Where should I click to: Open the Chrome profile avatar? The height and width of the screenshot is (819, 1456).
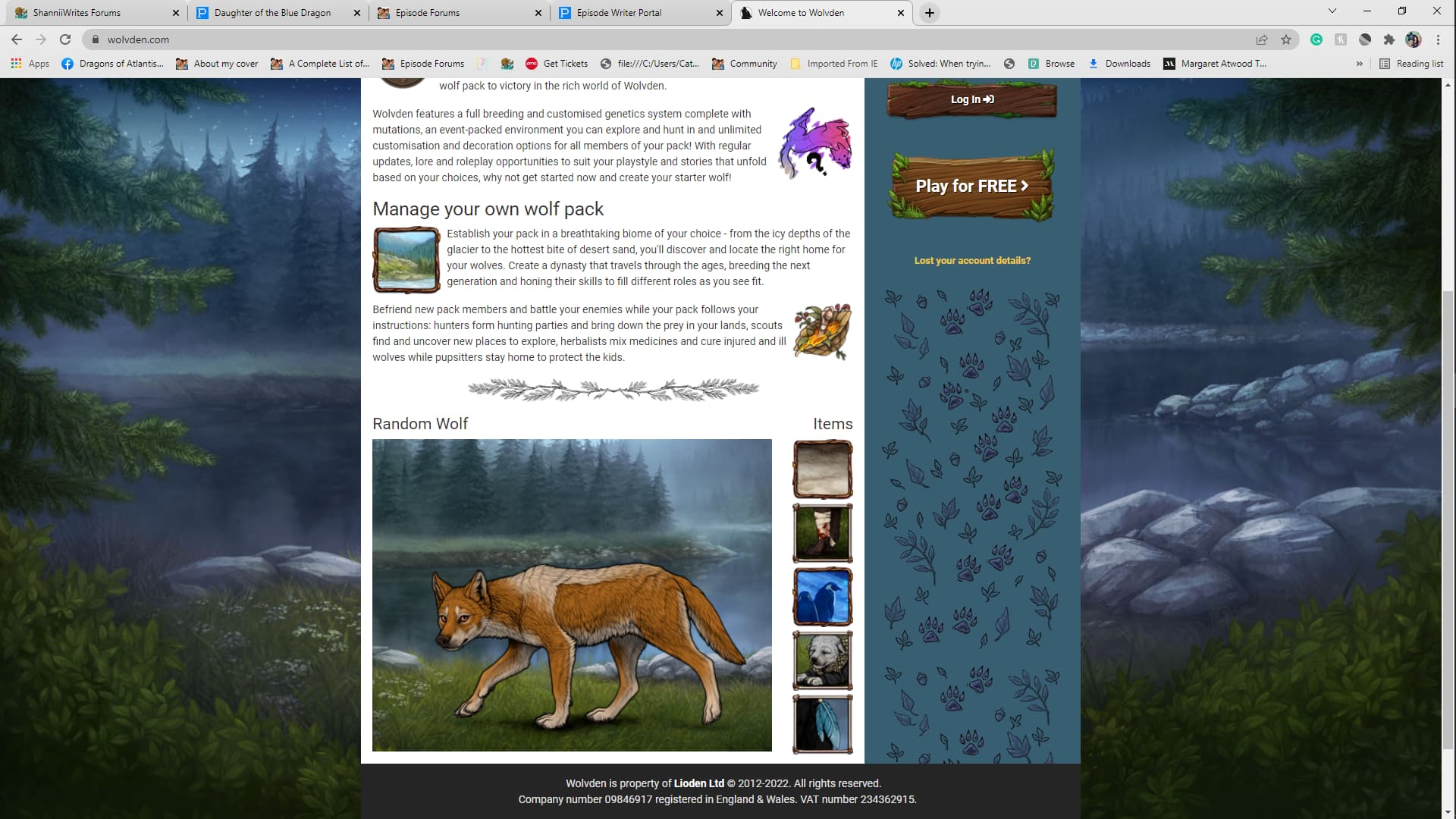1414,39
